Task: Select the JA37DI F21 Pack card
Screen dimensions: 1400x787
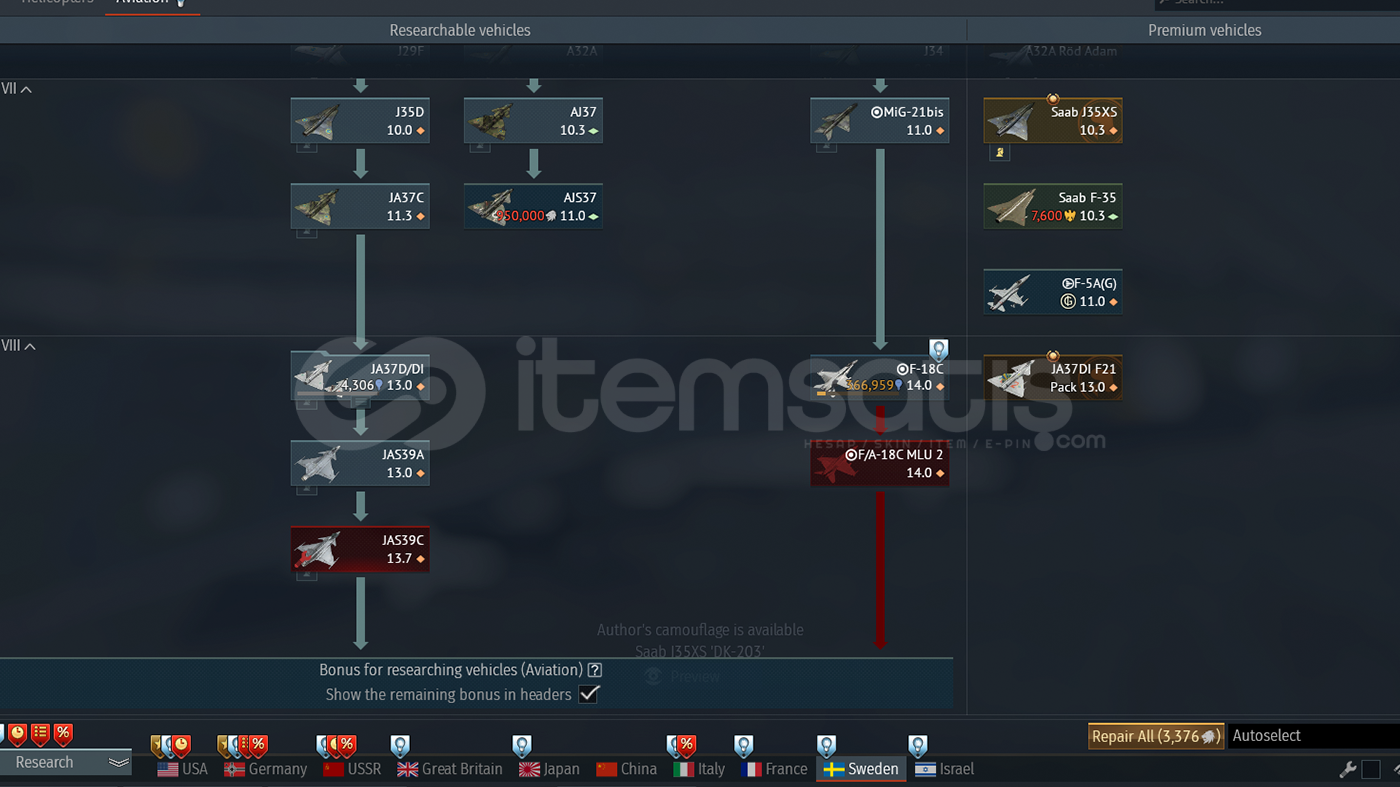Action: click(1053, 377)
